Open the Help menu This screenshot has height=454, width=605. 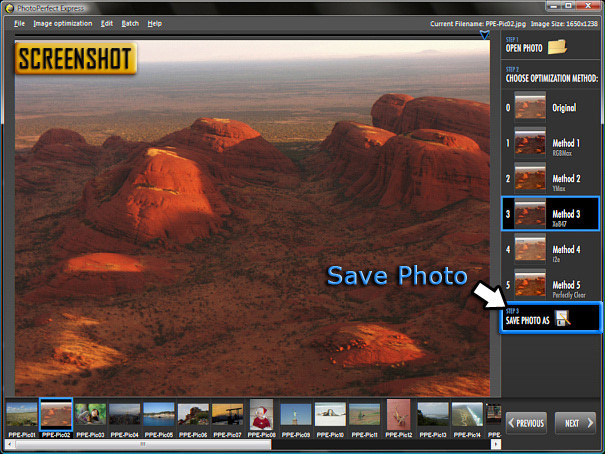155,24
